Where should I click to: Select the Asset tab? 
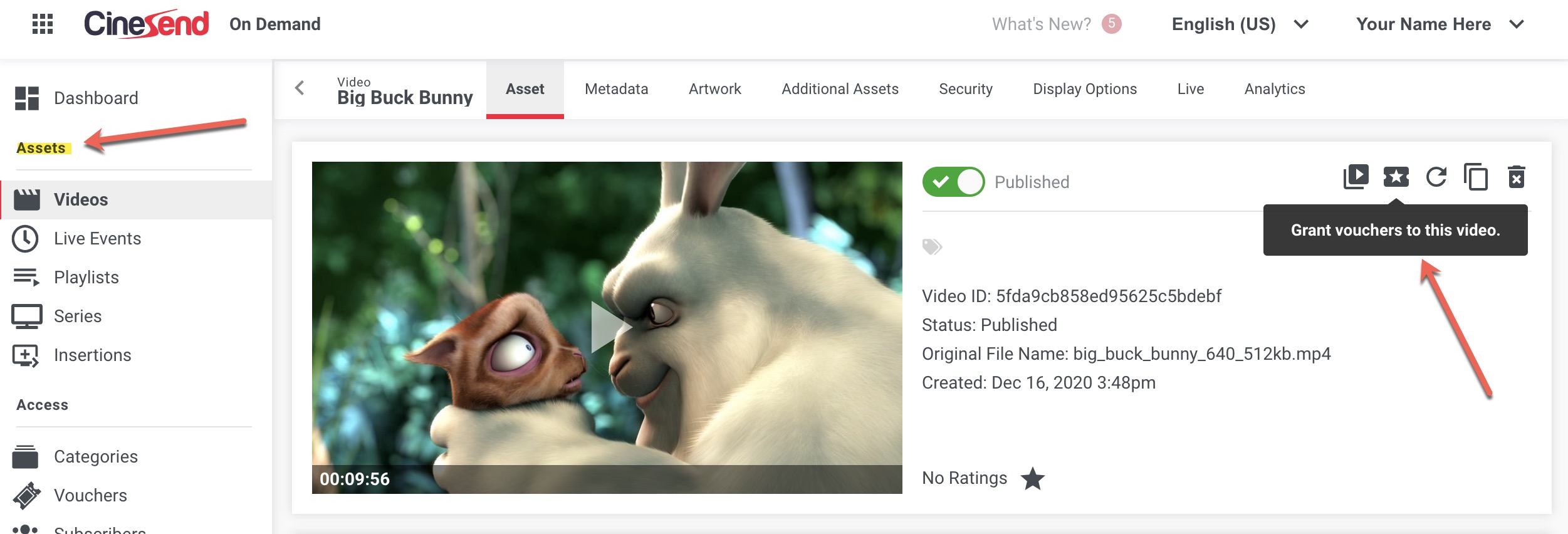coord(525,89)
